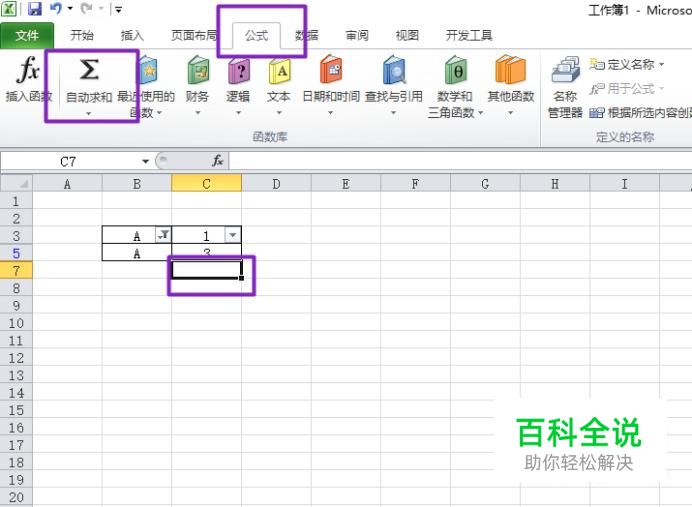This screenshot has width=692, height=507.
Task: Click the Redo icon in quick access toolbar
Action: [86, 8]
